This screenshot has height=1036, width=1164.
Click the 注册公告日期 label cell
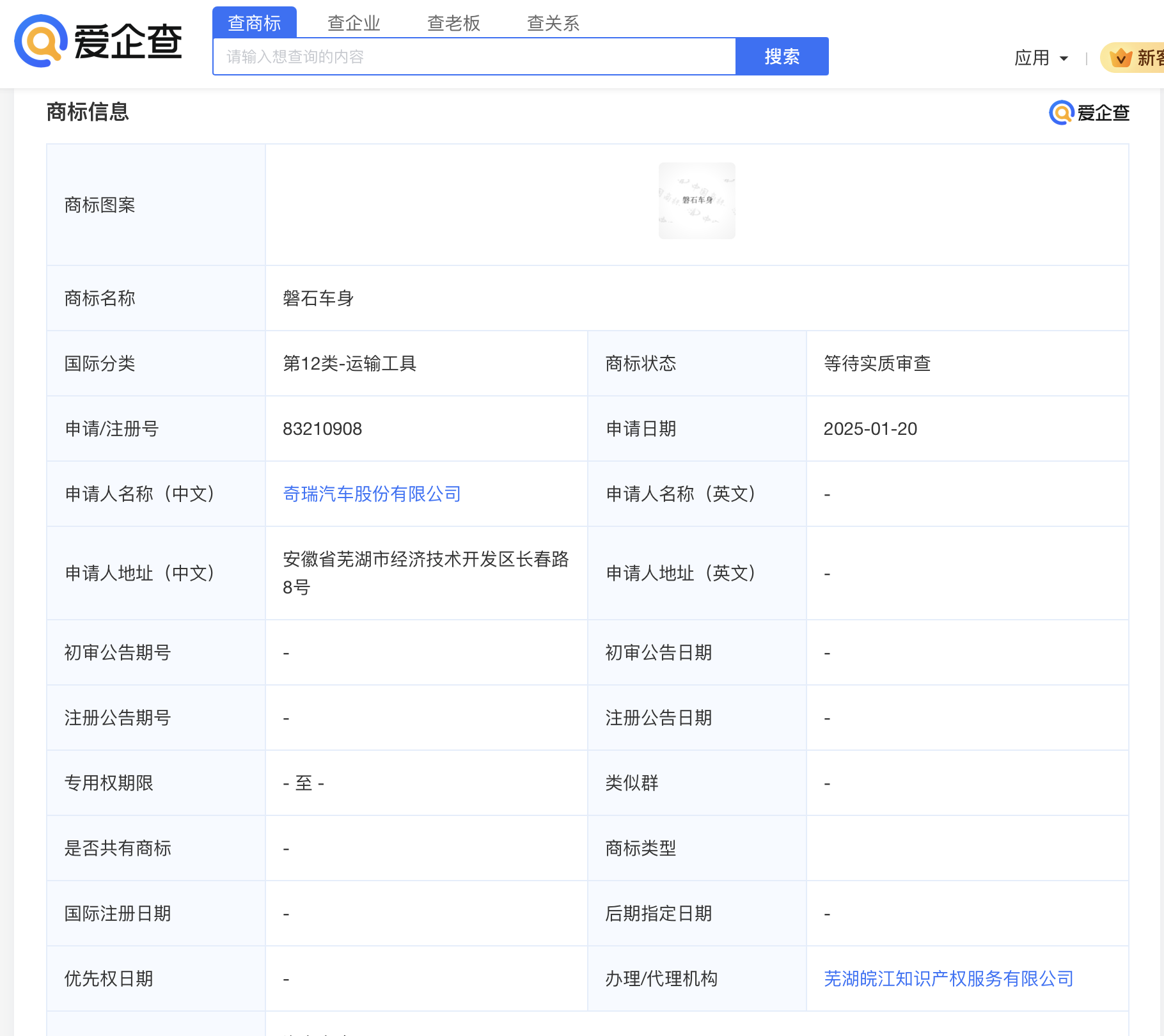[x=697, y=718]
